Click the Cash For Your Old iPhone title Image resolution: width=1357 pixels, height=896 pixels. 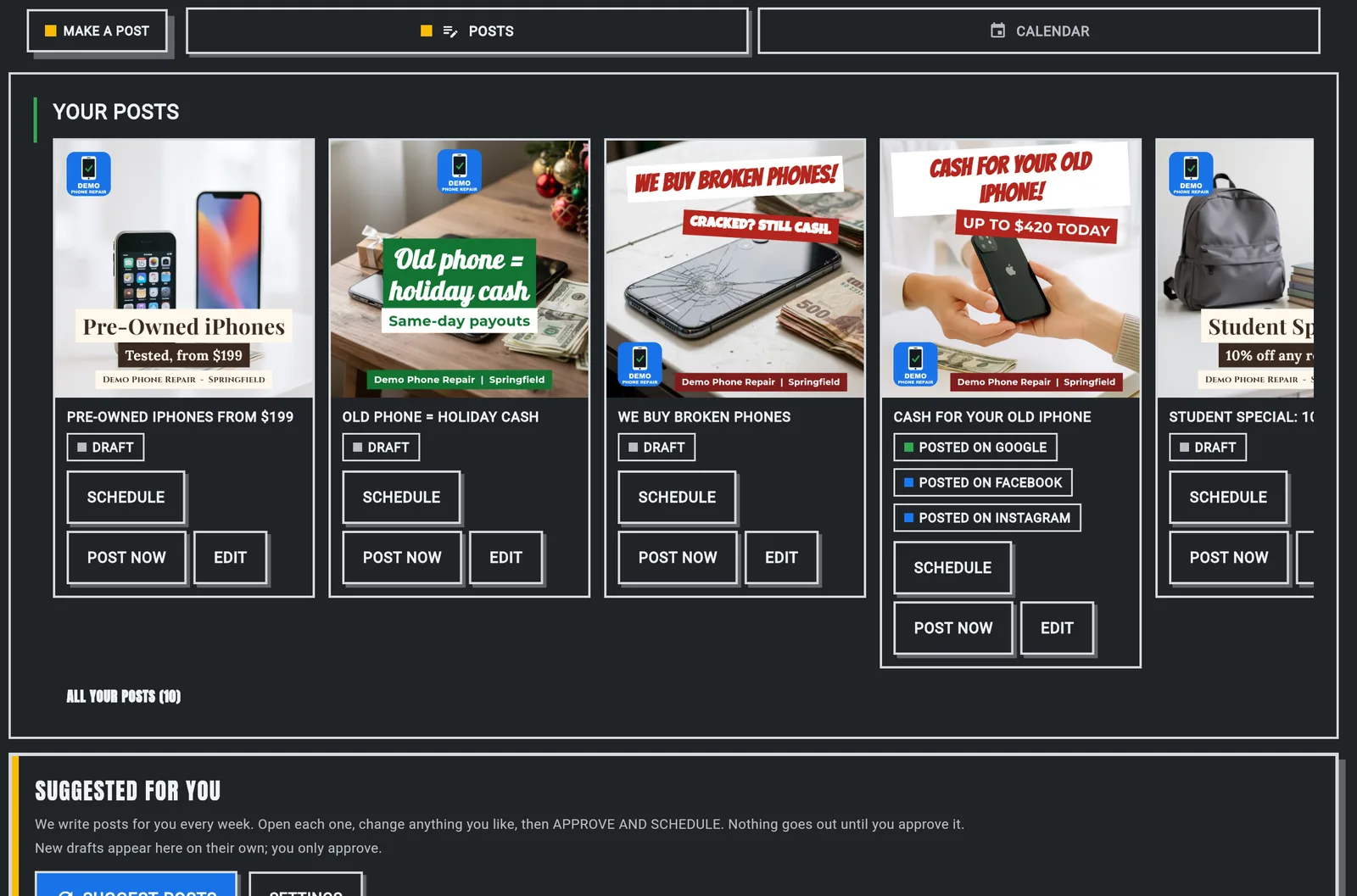click(x=992, y=417)
